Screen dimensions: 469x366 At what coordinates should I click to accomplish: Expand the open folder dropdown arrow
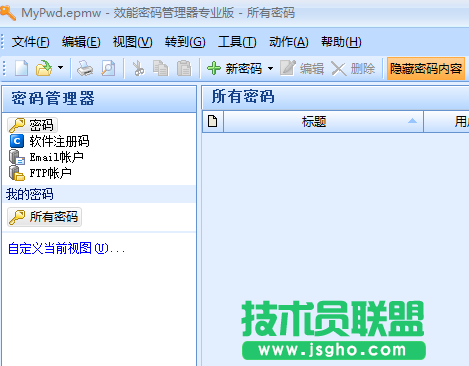pos(60,68)
